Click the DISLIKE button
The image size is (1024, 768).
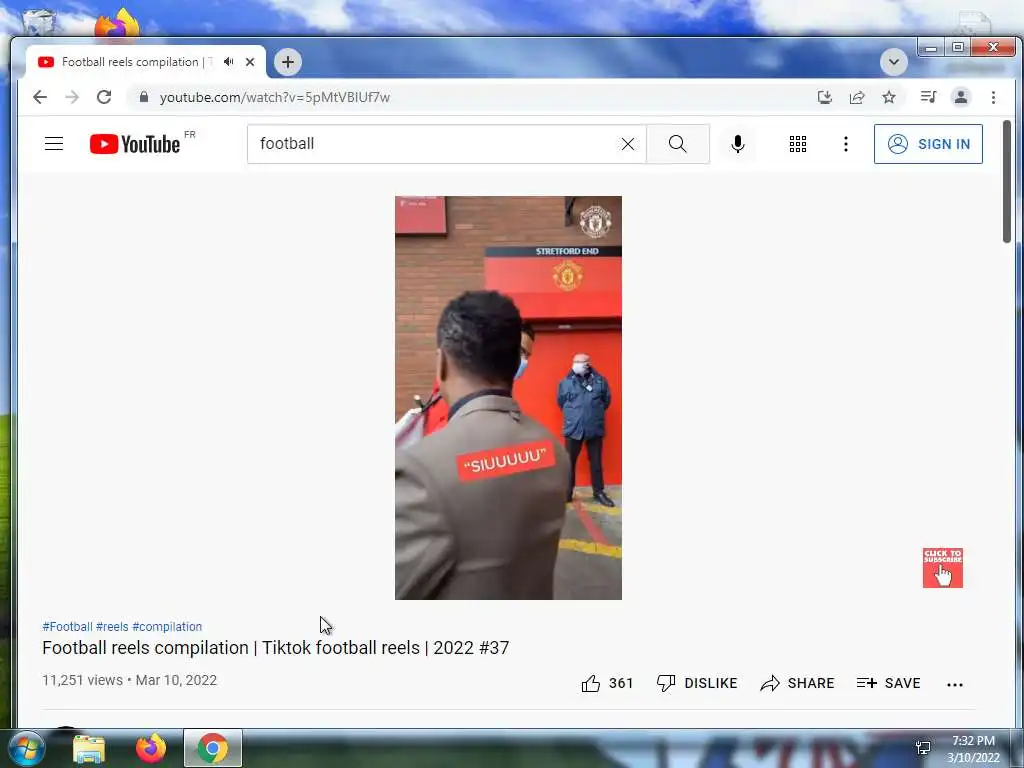697,683
